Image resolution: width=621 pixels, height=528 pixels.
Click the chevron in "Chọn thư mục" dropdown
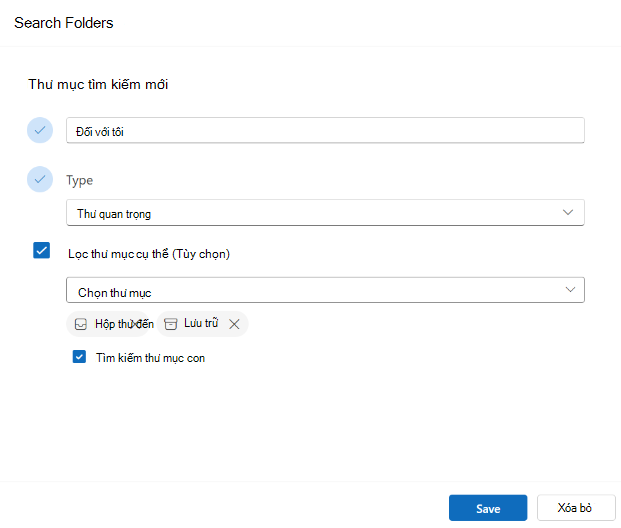point(570,290)
